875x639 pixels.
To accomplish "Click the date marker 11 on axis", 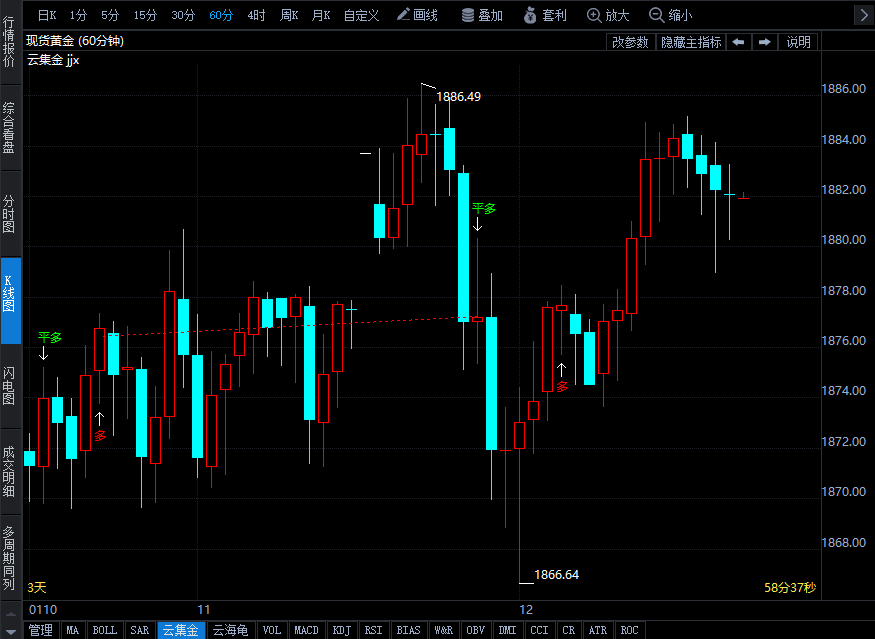I will click(204, 609).
